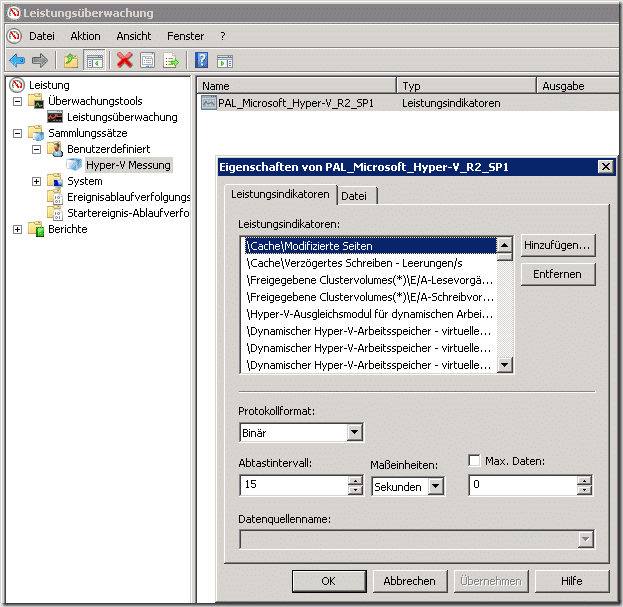
Task: Click the Sammlungssätze folder icon
Action: coord(36,133)
